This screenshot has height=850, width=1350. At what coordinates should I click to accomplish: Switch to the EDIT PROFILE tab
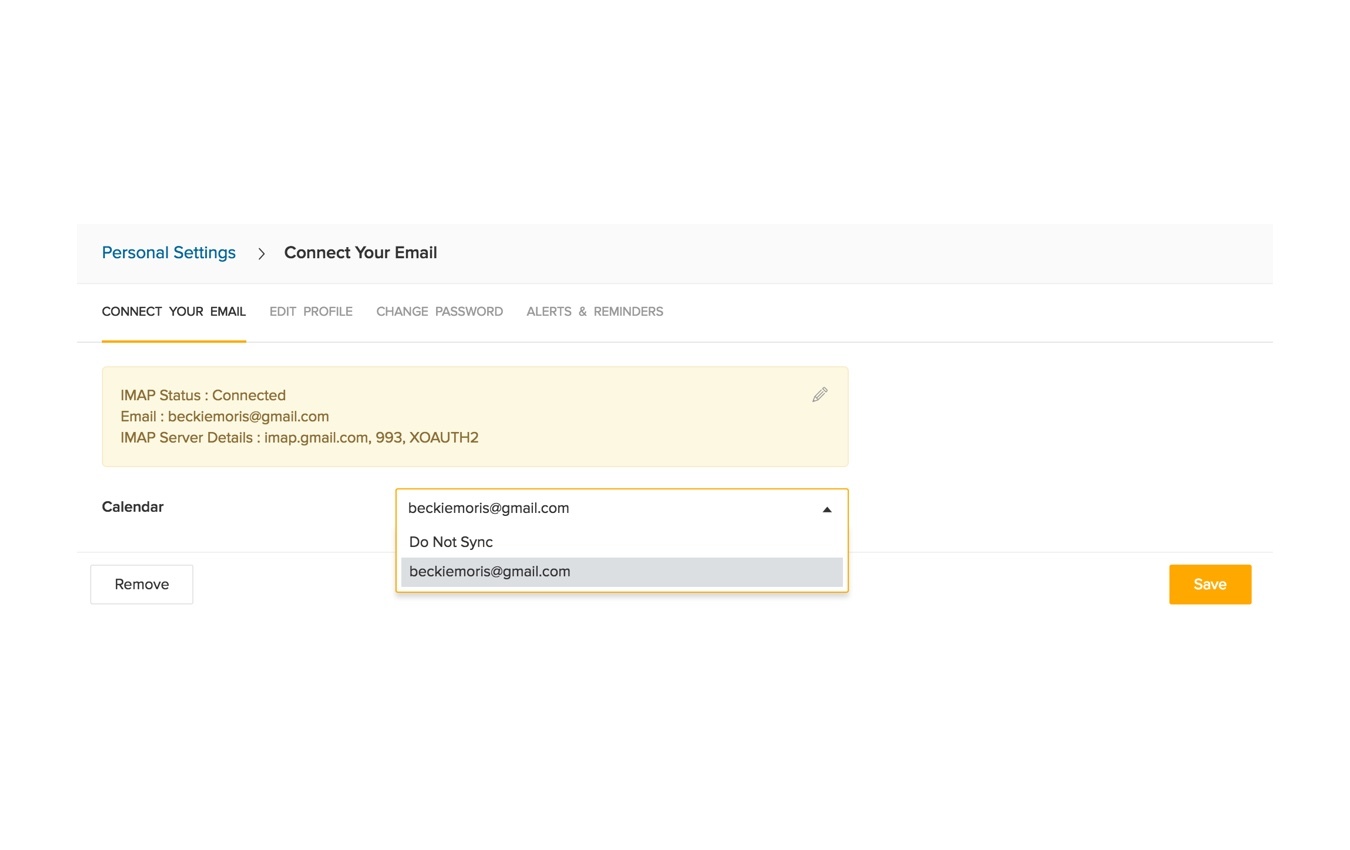click(310, 311)
